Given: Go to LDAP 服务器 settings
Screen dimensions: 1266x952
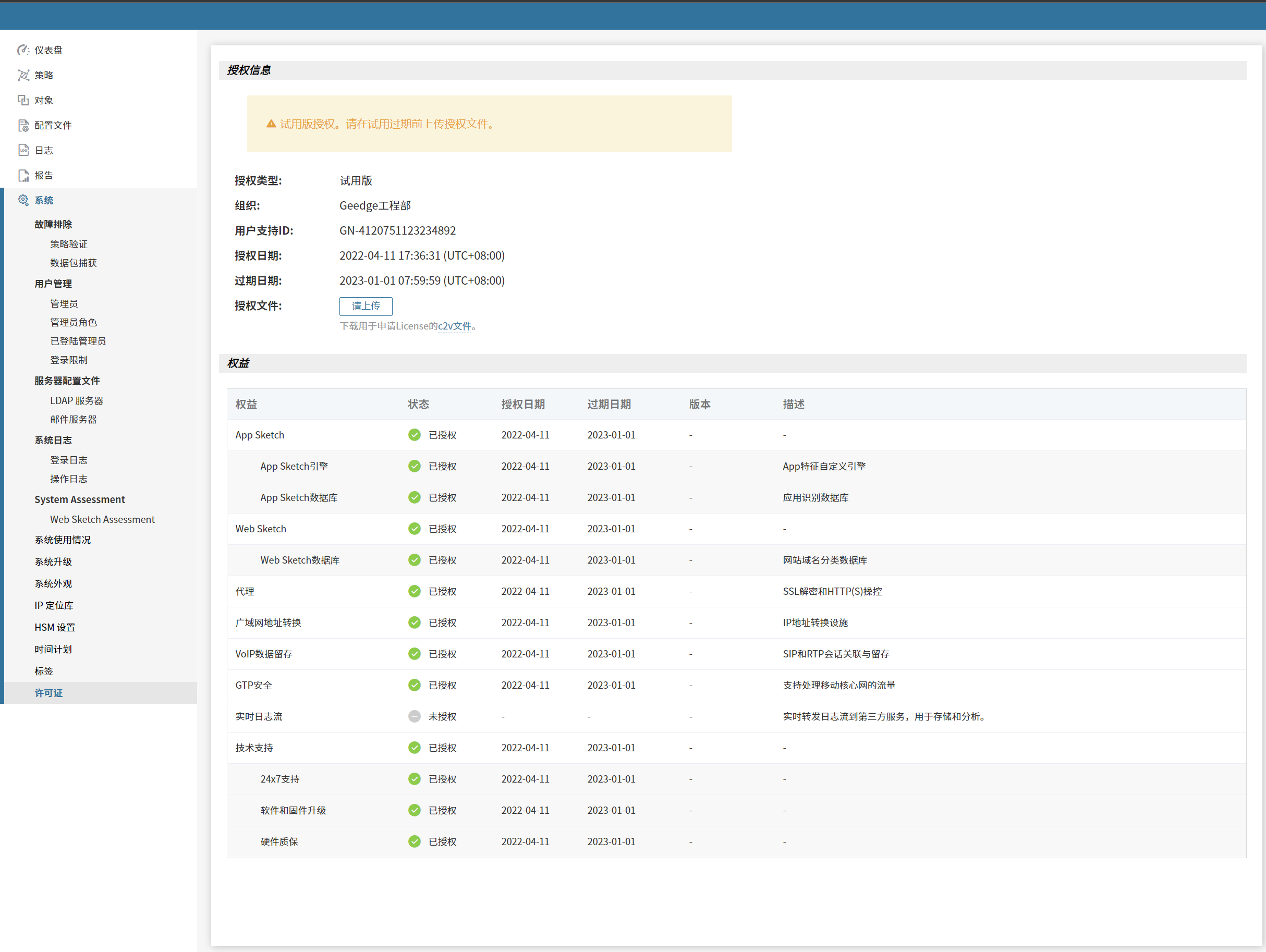Looking at the screenshot, I should coord(77,400).
